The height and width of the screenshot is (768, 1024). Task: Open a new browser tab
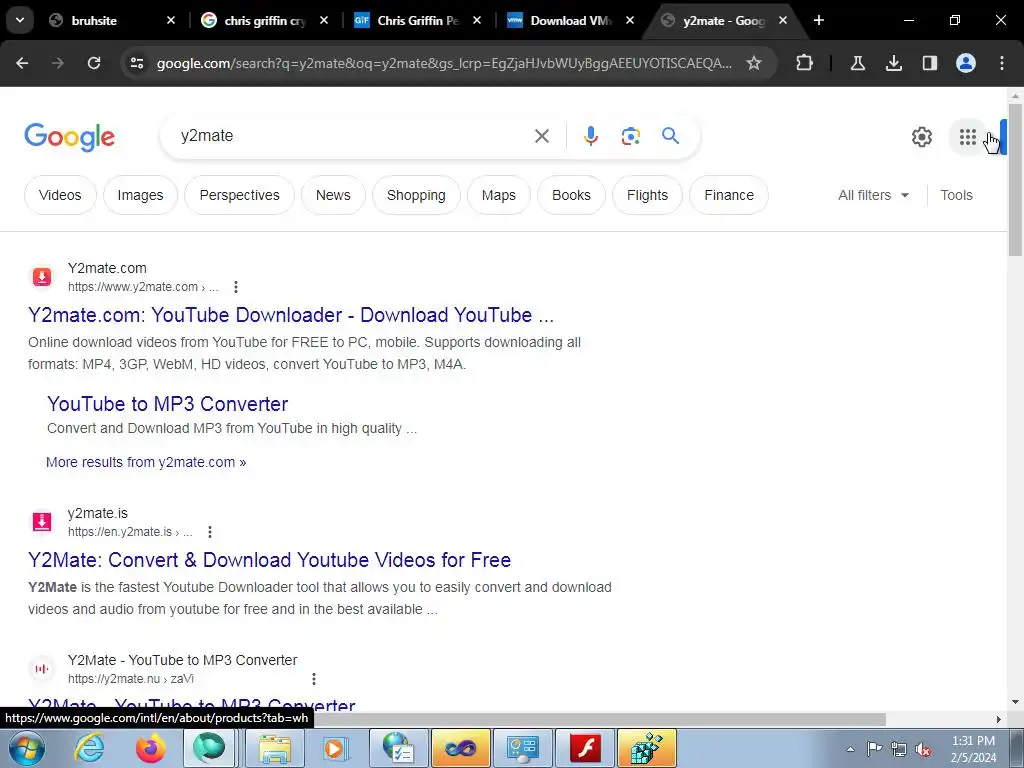tap(818, 20)
